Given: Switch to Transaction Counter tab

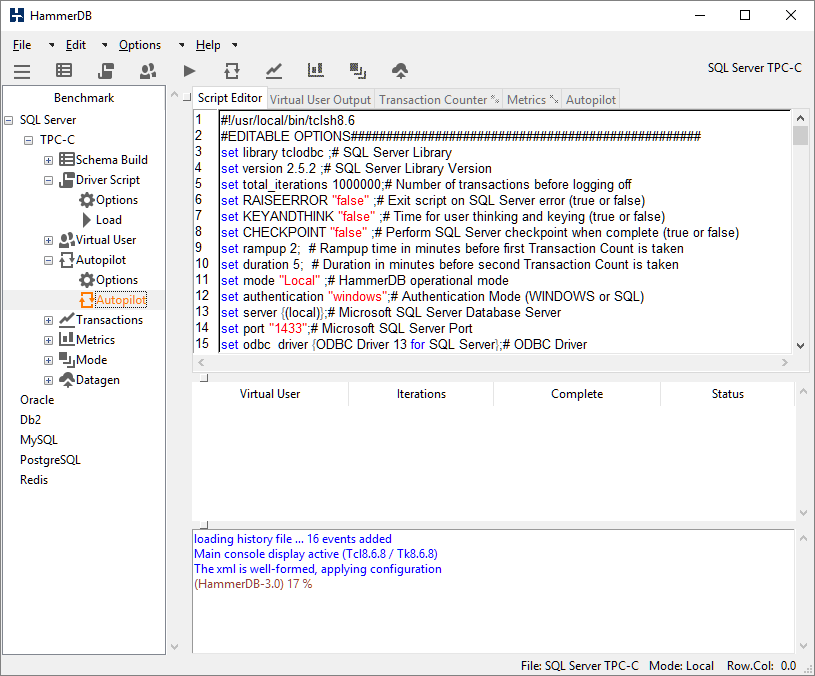Looking at the screenshot, I should [x=438, y=100].
